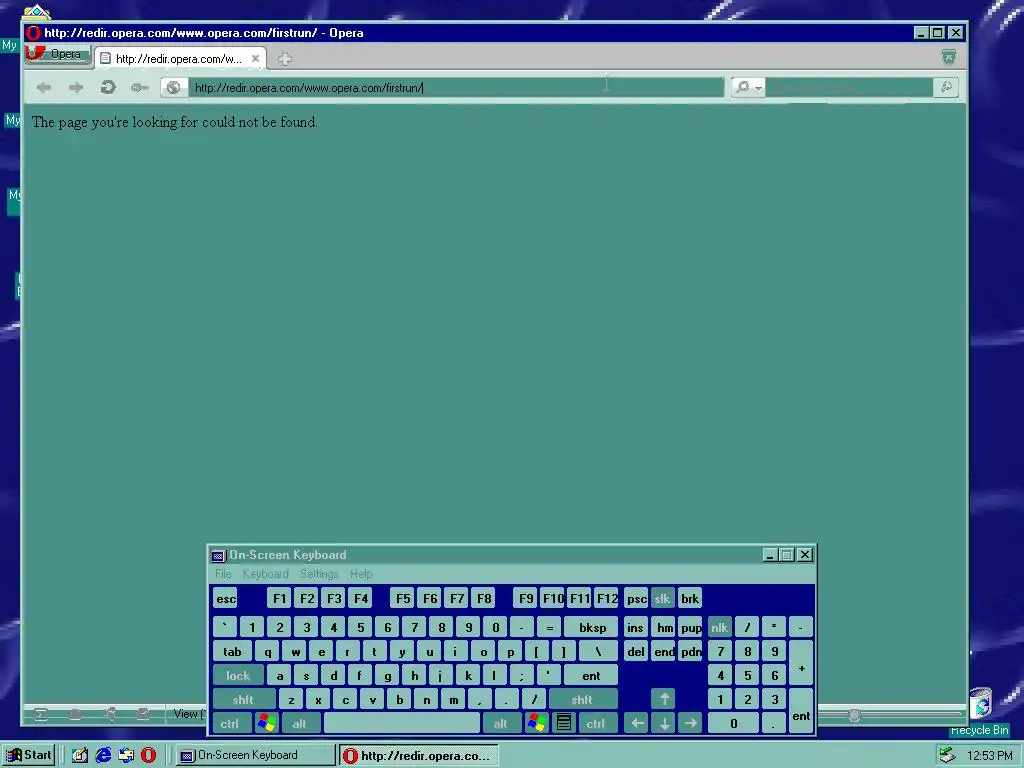
Task: Click the Show Desktop quick launch icon
Action: tap(80, 756)
